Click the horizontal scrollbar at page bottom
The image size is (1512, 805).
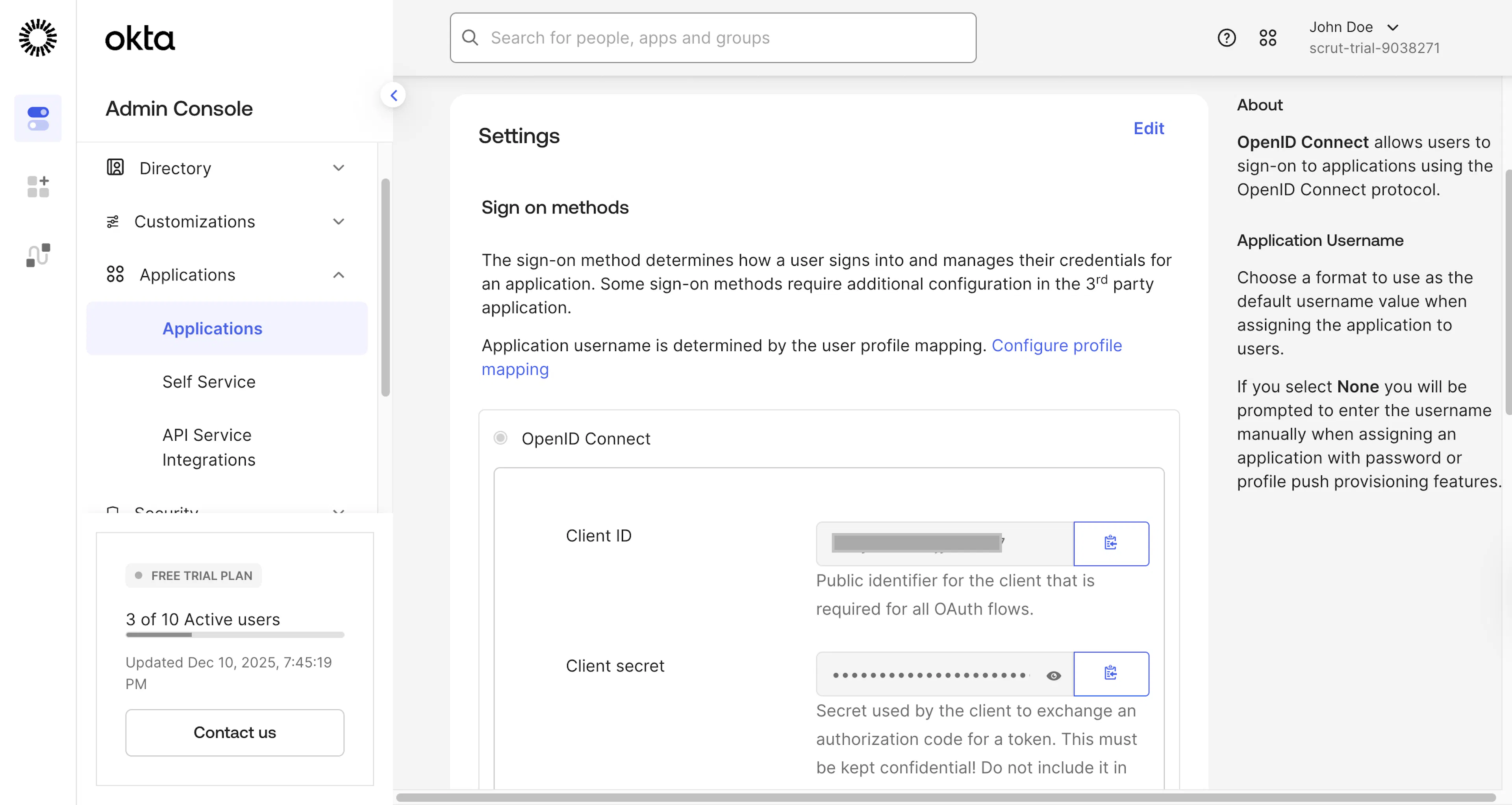click(x=945, y=798)
